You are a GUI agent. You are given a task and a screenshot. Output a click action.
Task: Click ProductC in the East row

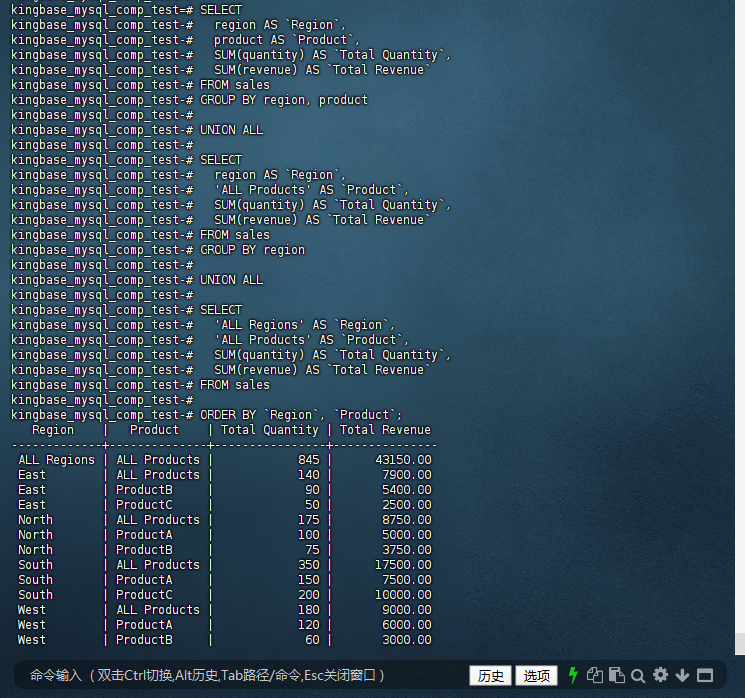[144, 505]
